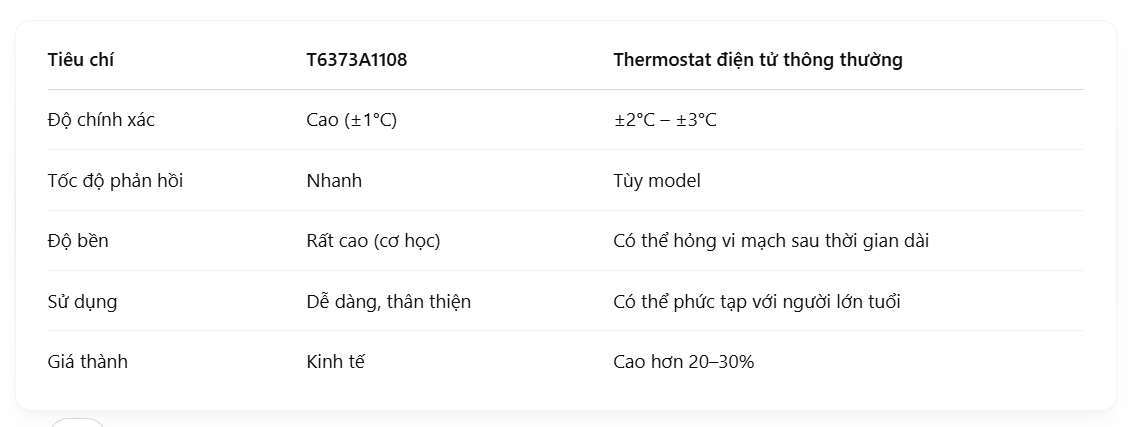Select the '±2°C – ±3°C' cell

point(665,120)
